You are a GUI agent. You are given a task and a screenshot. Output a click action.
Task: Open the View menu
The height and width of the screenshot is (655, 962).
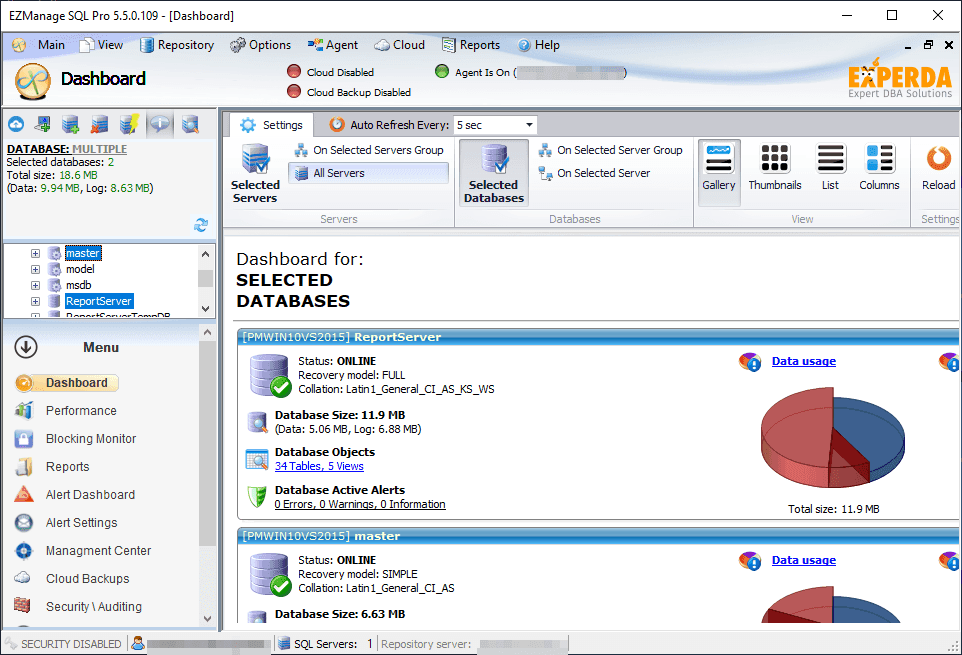102,45
